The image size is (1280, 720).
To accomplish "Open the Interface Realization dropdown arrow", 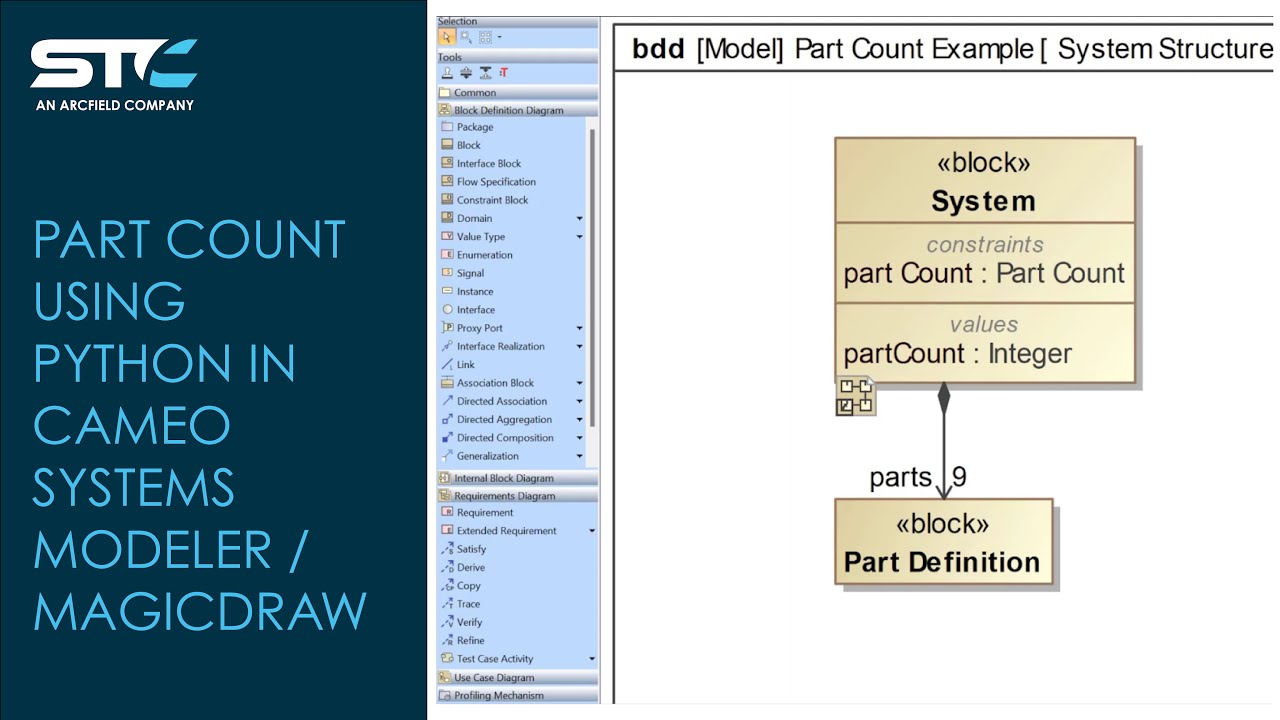I will (x=579, y=346).
